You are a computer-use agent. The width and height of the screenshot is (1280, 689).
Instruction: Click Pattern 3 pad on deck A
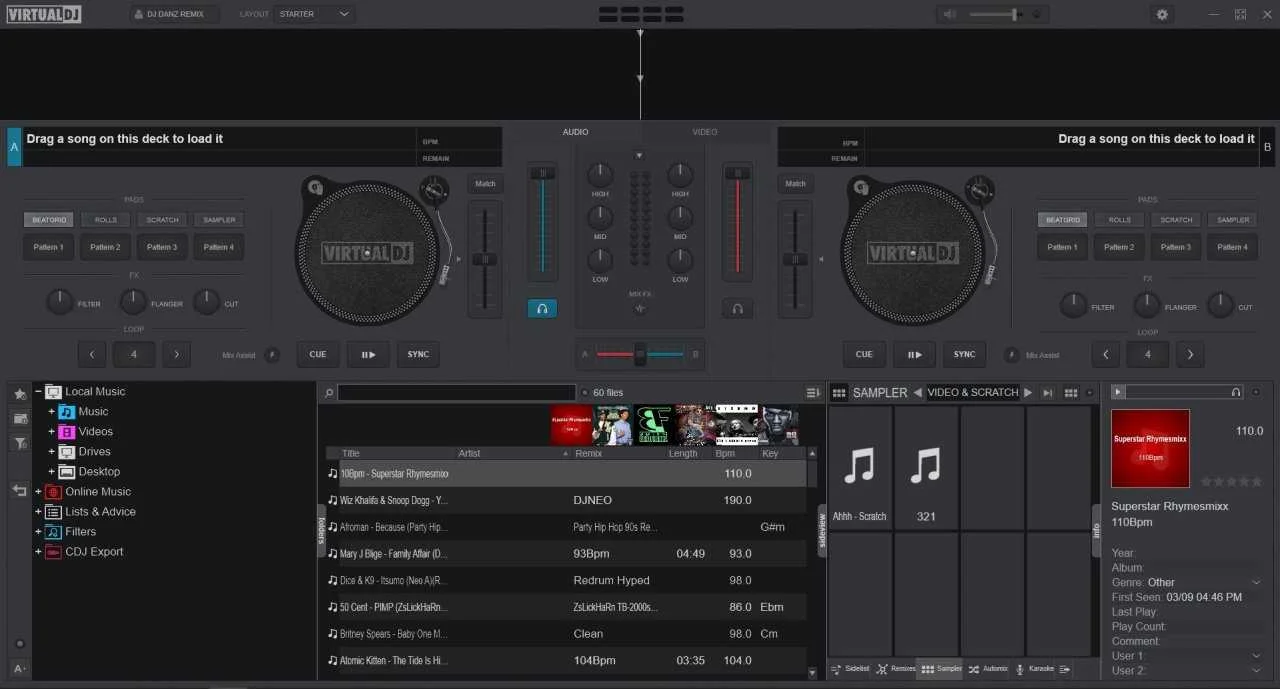click(x=162, y=247)
